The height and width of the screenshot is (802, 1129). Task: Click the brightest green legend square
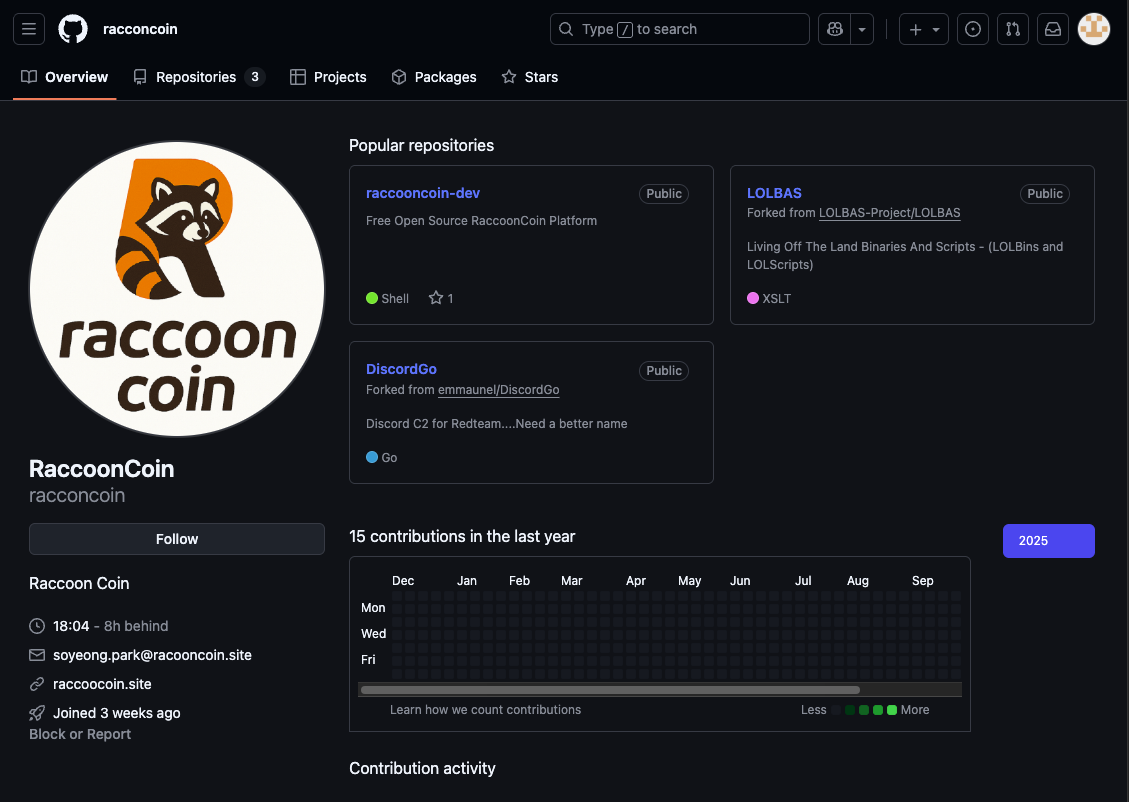[x=891, y=710]
